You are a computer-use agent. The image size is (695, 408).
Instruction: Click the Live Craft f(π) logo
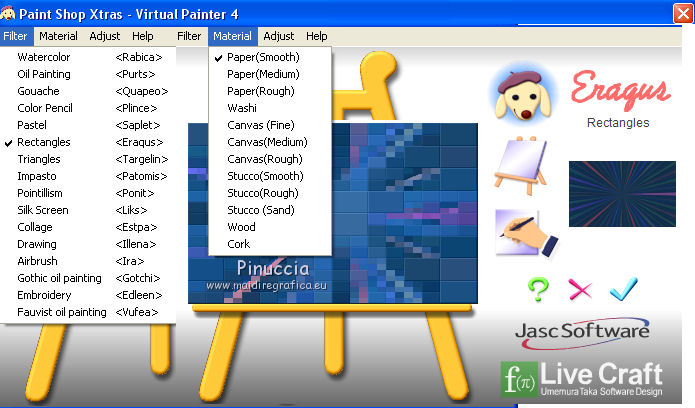click(x=582, y=378)
